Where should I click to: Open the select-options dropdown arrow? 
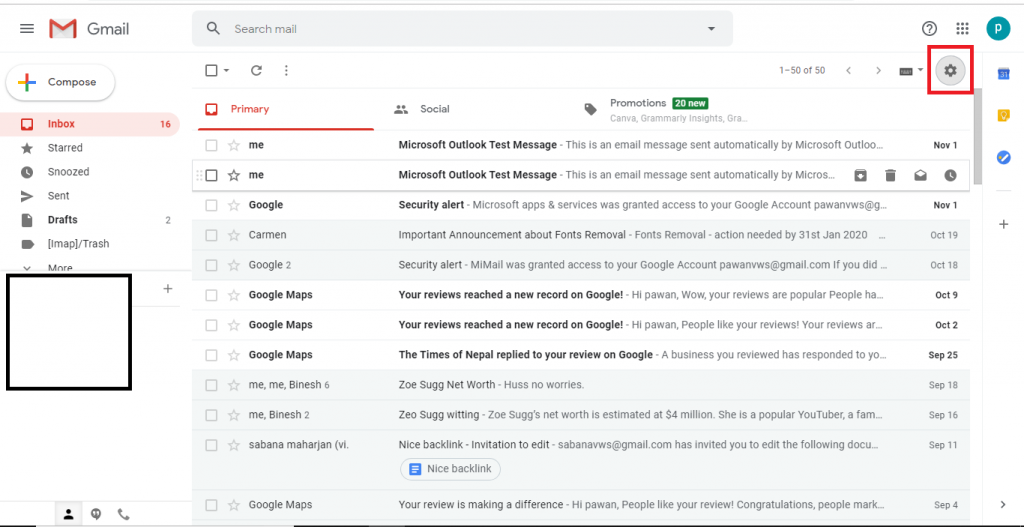tap(227, 71)
